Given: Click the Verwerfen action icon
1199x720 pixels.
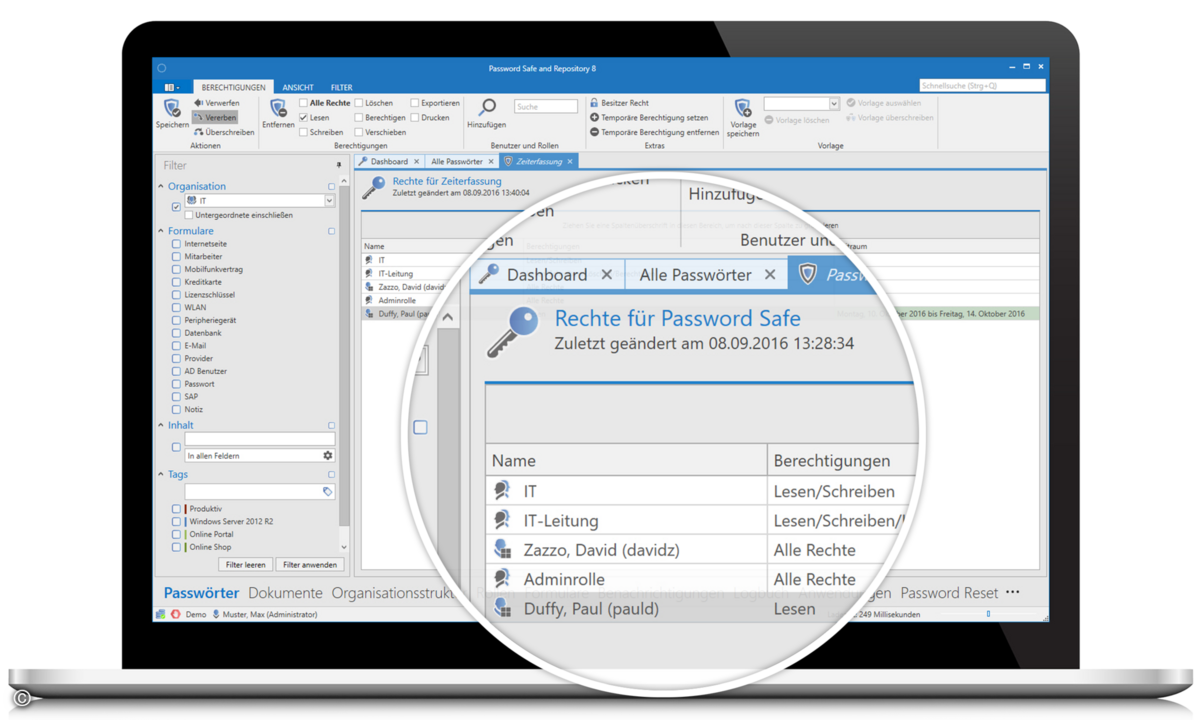Looking at the screenshot, I should tap(198, 102).
